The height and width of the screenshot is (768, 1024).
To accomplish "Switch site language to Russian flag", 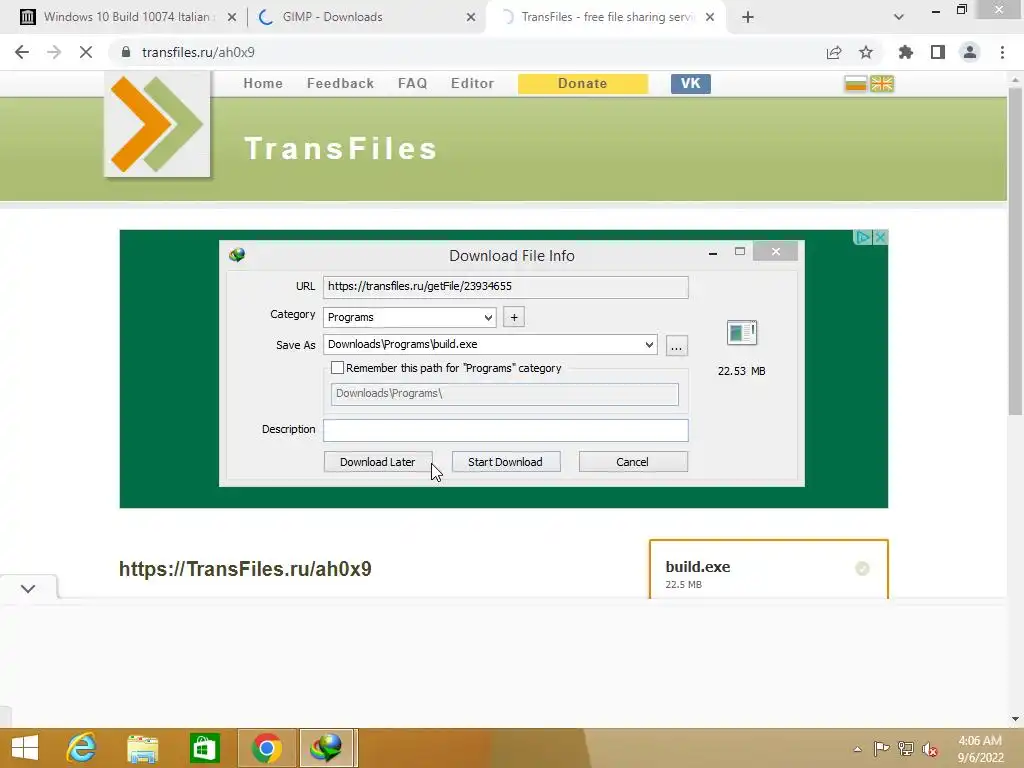I will click(856, 84).
